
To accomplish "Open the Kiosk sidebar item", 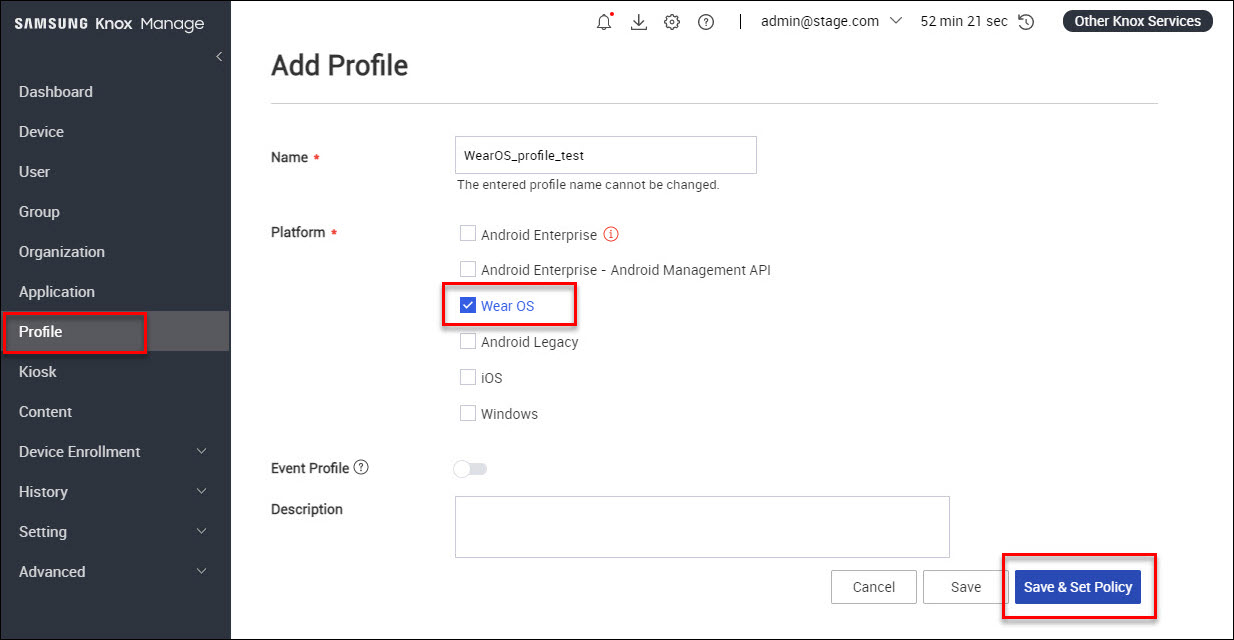I will point(38,372).
